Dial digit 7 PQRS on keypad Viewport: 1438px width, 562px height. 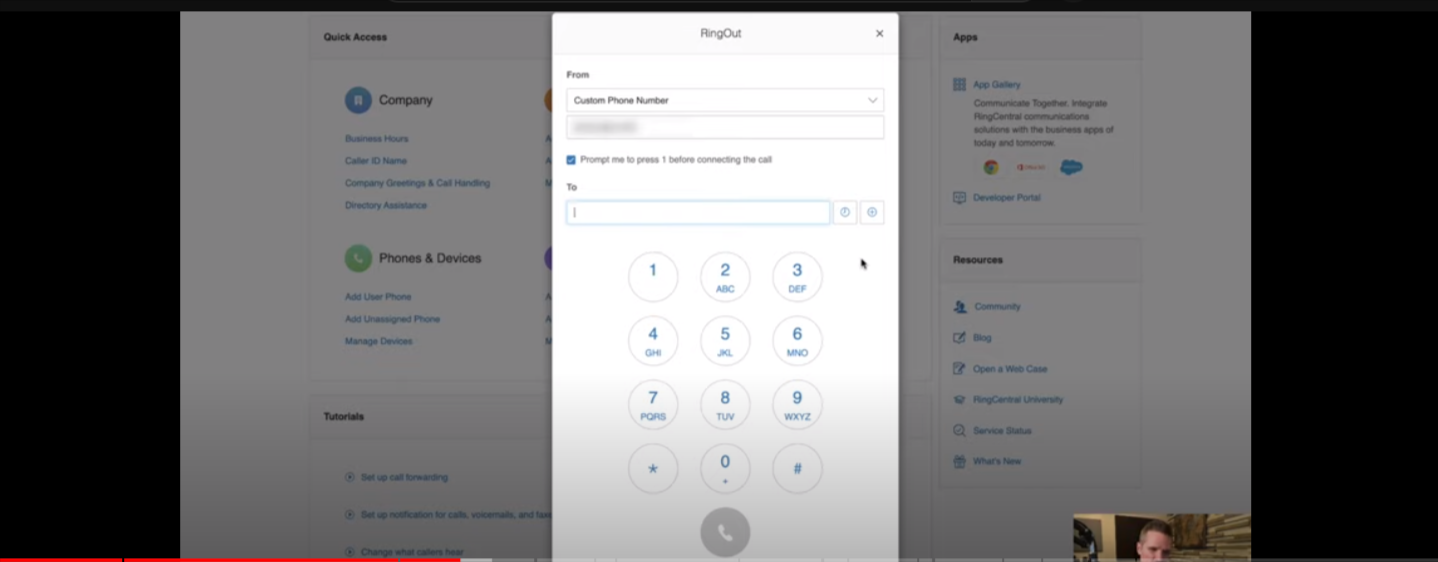653,405
